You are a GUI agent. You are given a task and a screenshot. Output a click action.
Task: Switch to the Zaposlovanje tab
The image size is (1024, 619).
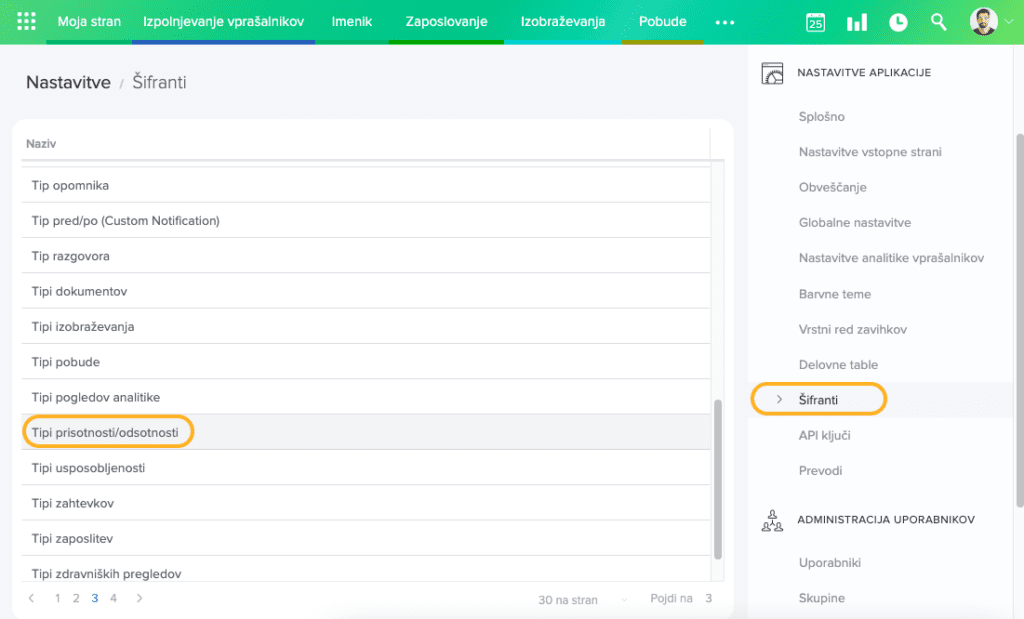[x=446, y=22]
